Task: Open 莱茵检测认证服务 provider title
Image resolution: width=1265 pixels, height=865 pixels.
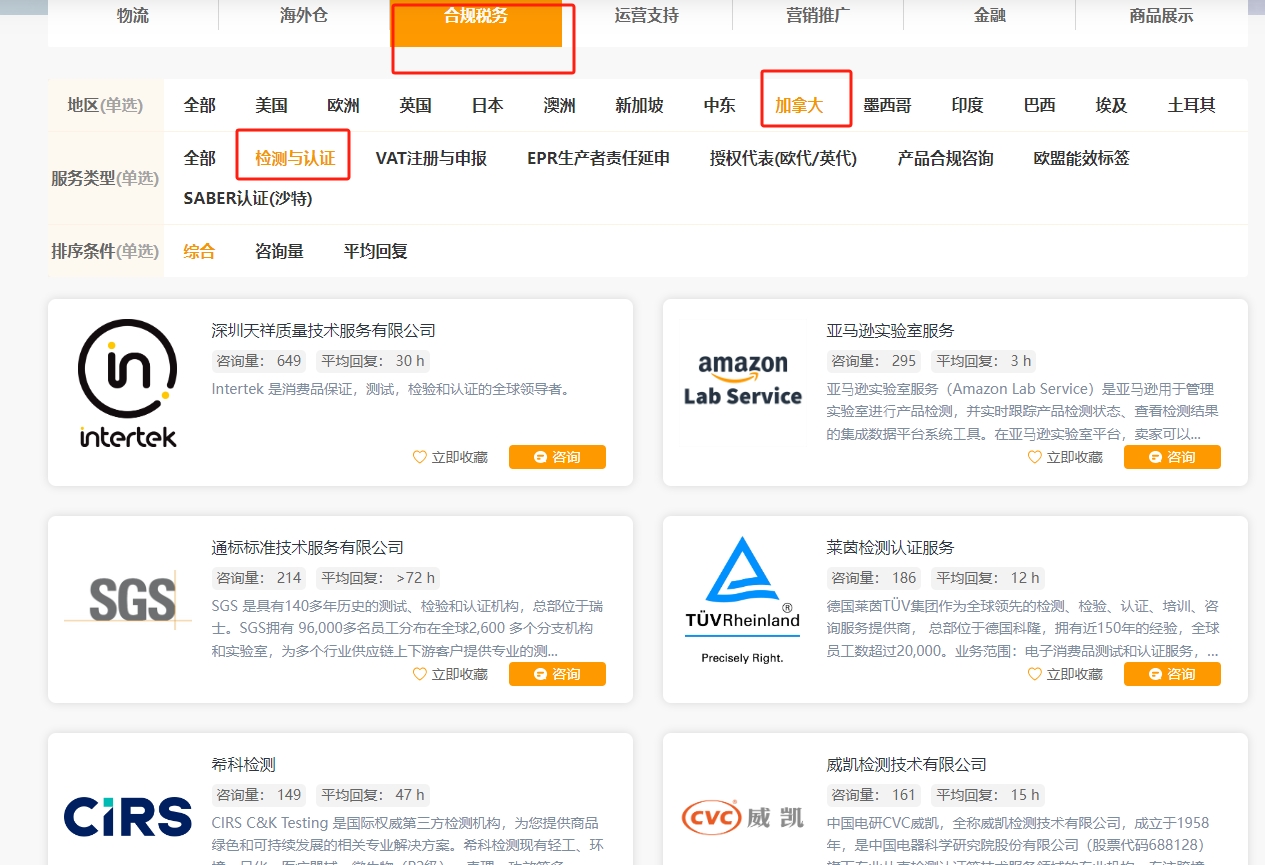Action: point(891,547)
